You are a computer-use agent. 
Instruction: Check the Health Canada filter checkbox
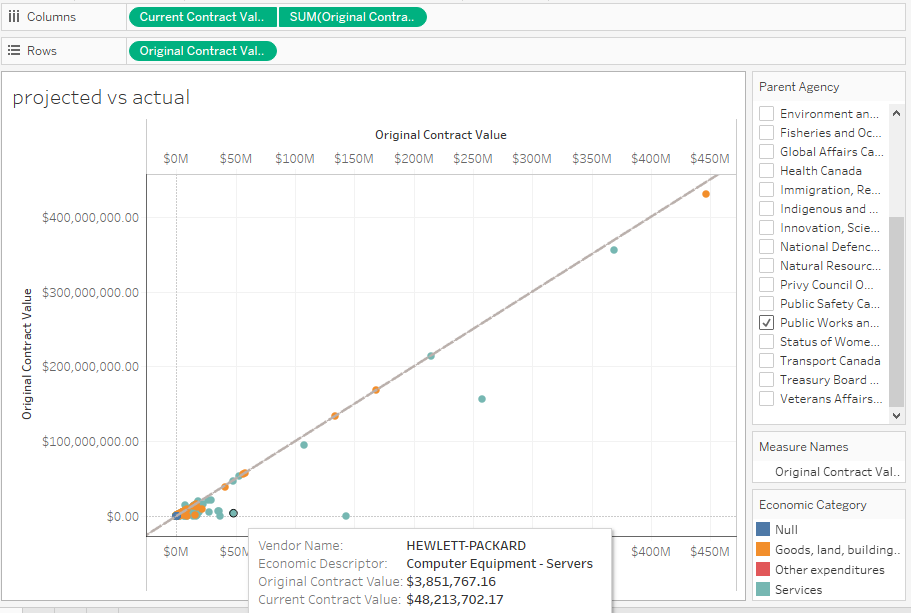click(766, 170)
